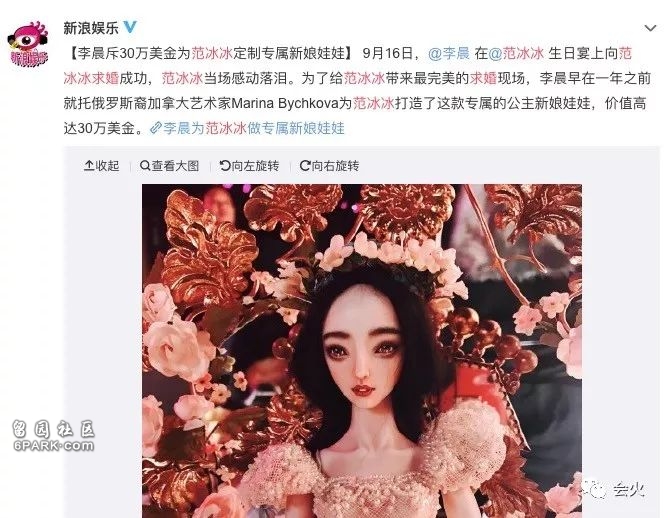Image resolution: width=666 pixels, height=518 pixels.
Task: Click the doll photo to enlarge
Action: (x=362, y=351)
